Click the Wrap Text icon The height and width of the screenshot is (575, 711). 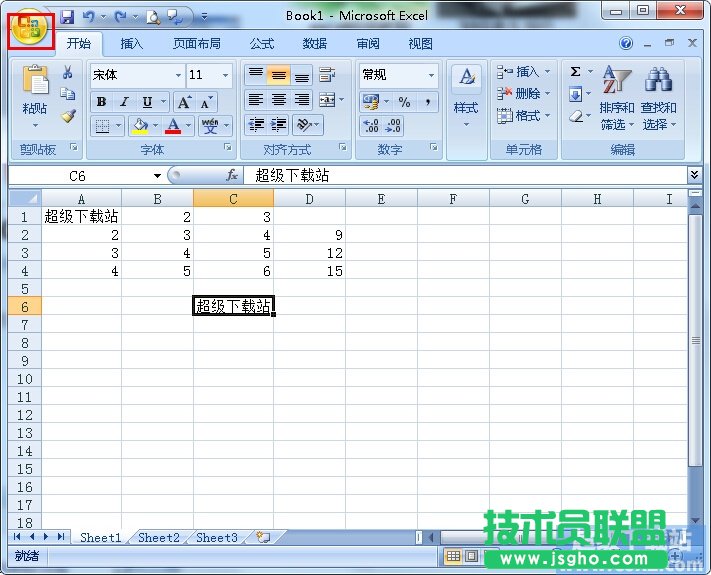[x=327, y=74]
